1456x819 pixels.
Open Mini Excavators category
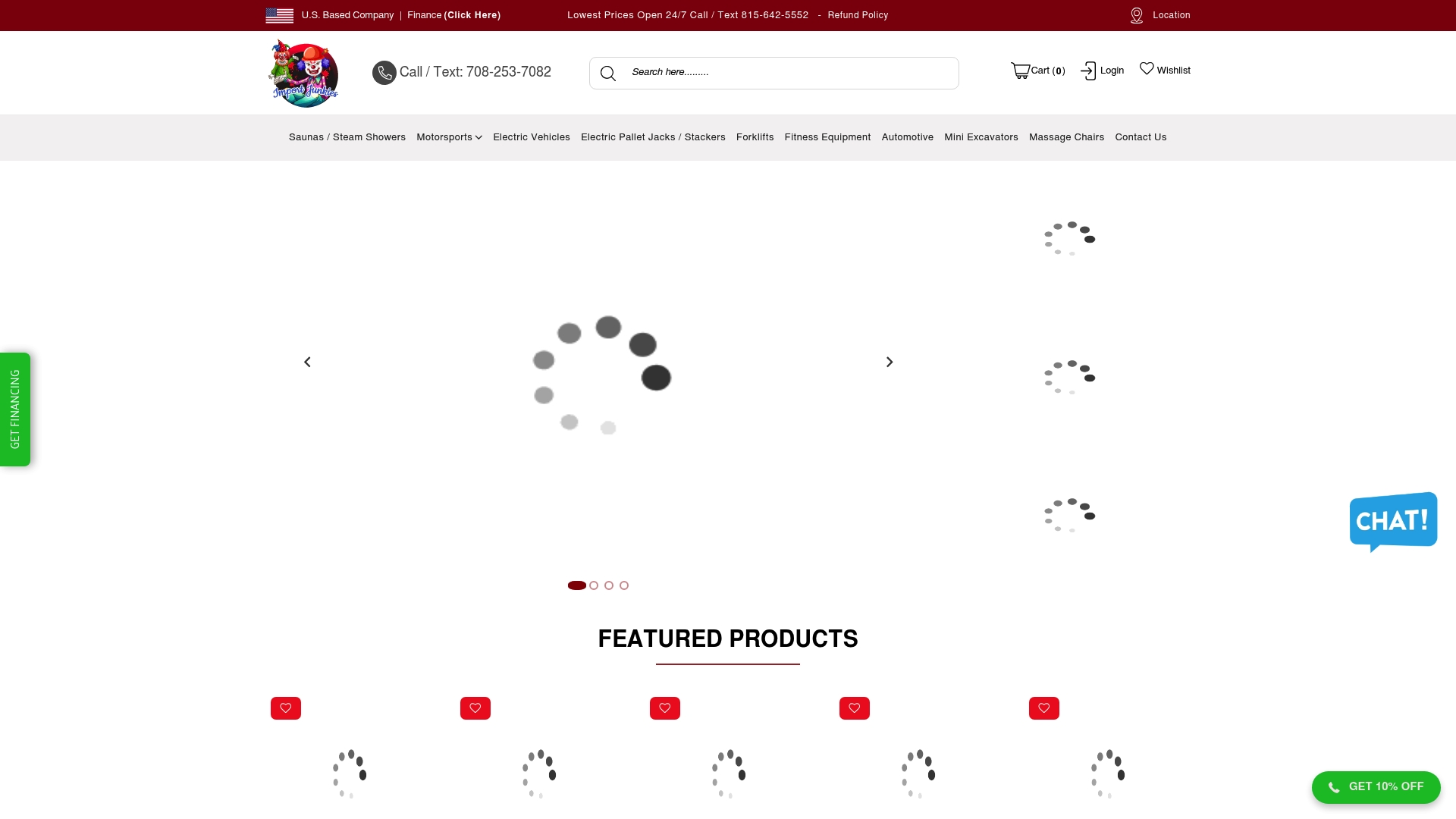coord(981,137)
